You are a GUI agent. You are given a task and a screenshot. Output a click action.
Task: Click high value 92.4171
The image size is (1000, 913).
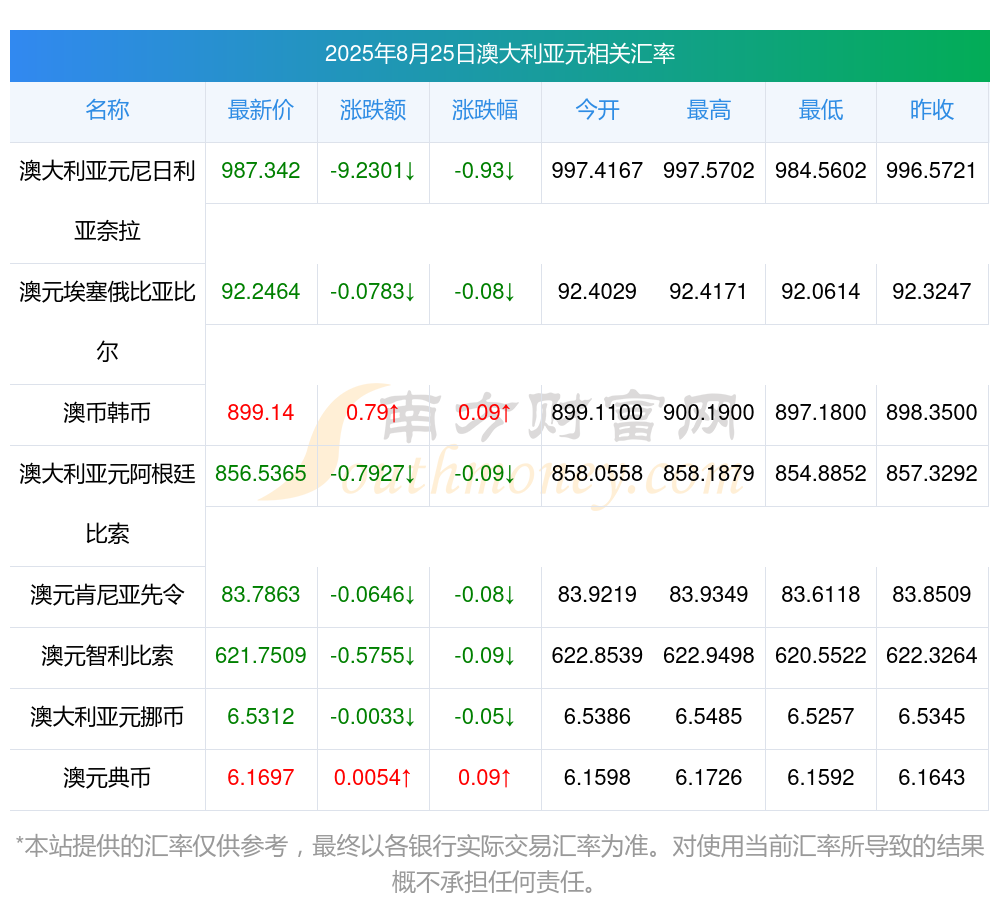point(709,292)
